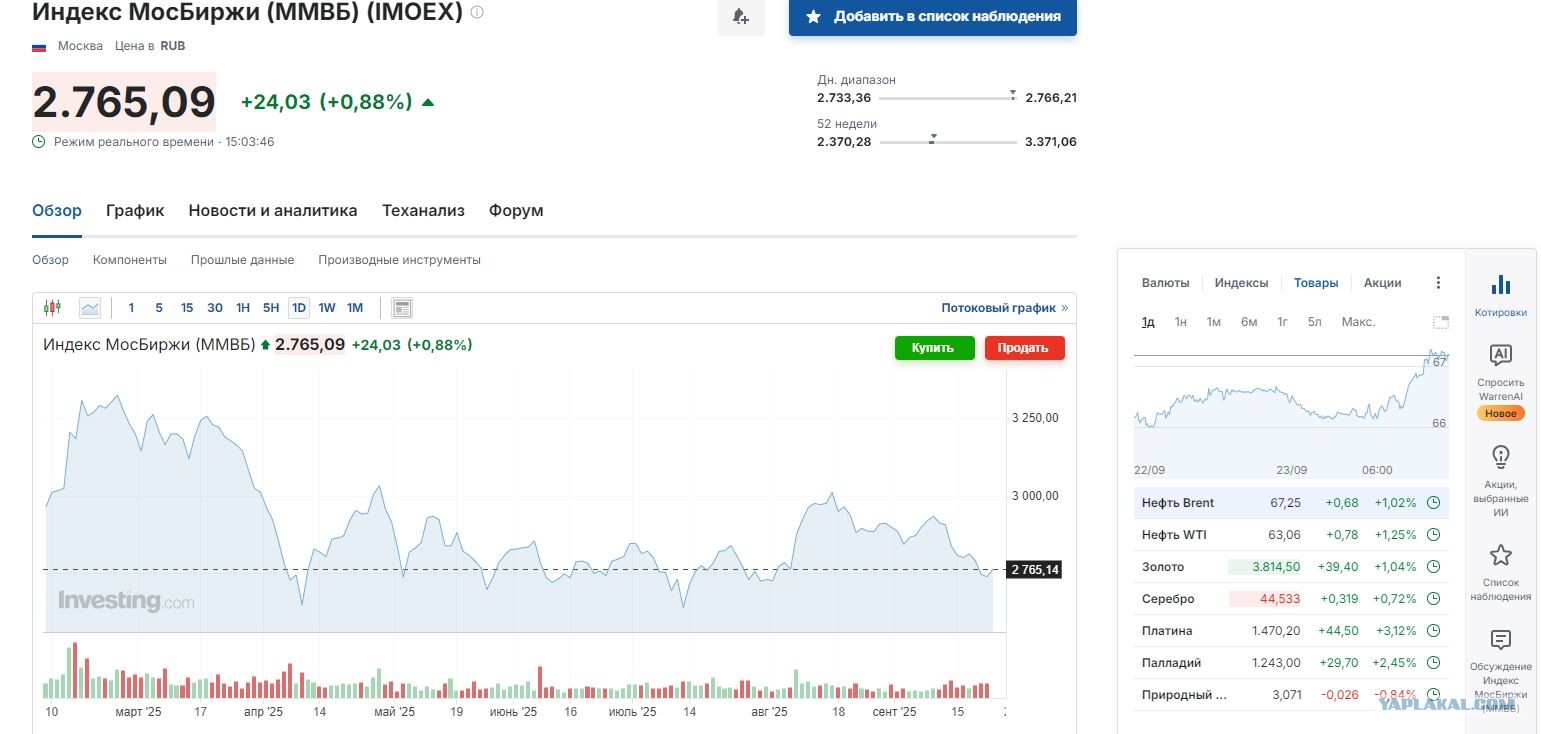
Task: Set chart interval to 5H
Action: [271, 308]
